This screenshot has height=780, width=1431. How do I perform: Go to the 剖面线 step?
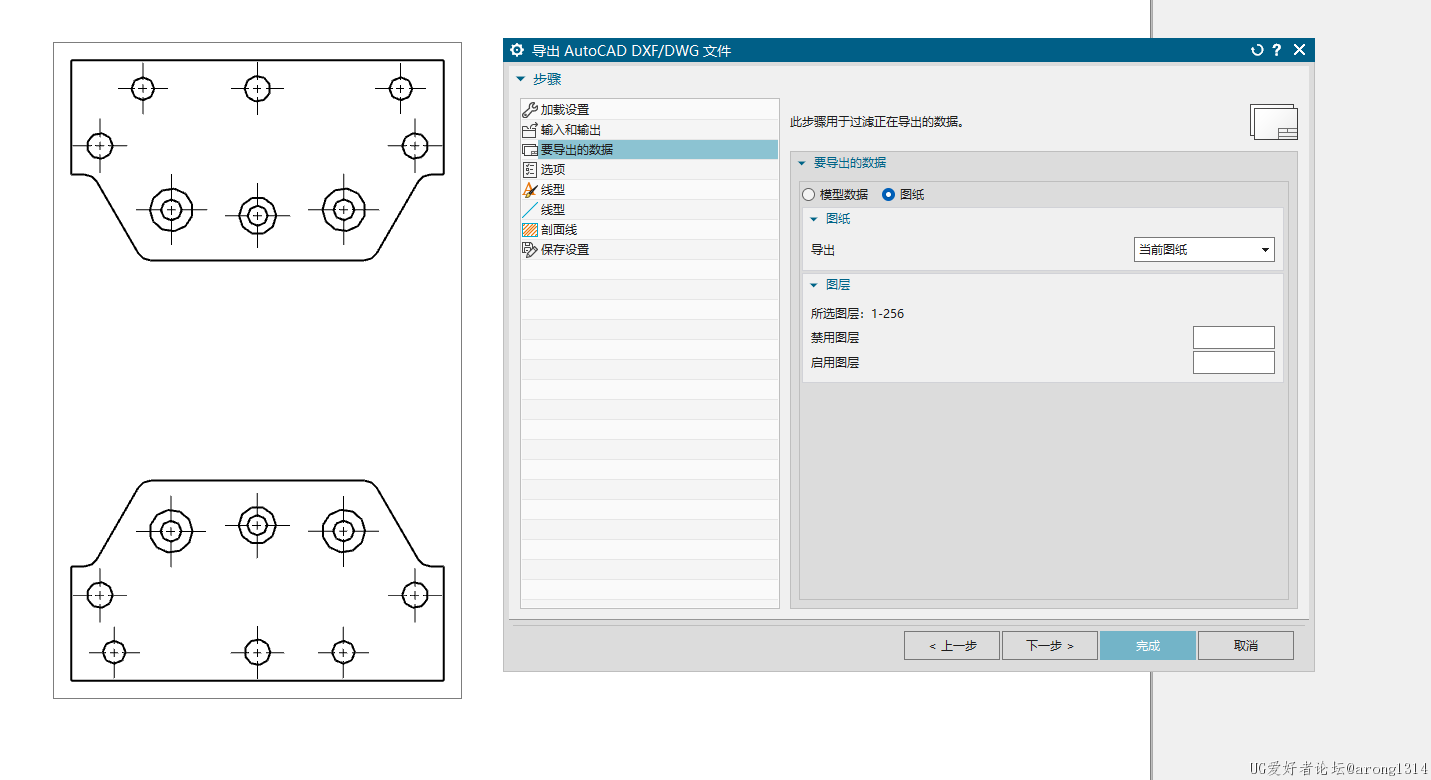pos(649,230)
